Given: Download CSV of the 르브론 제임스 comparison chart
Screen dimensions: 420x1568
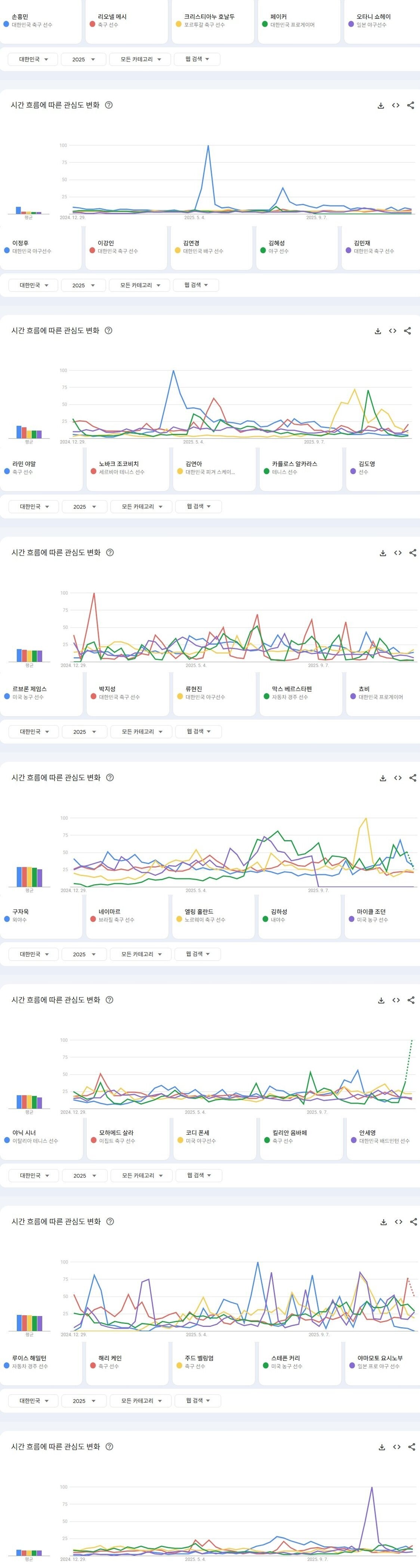Looking at the screenshot, I should click(383, 778).
